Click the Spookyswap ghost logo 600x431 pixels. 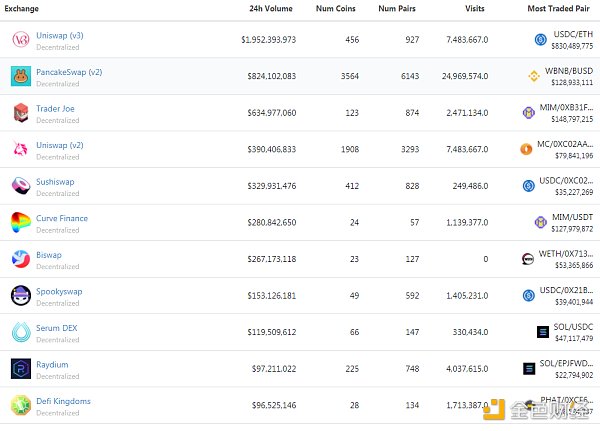[x=21, y=295]
